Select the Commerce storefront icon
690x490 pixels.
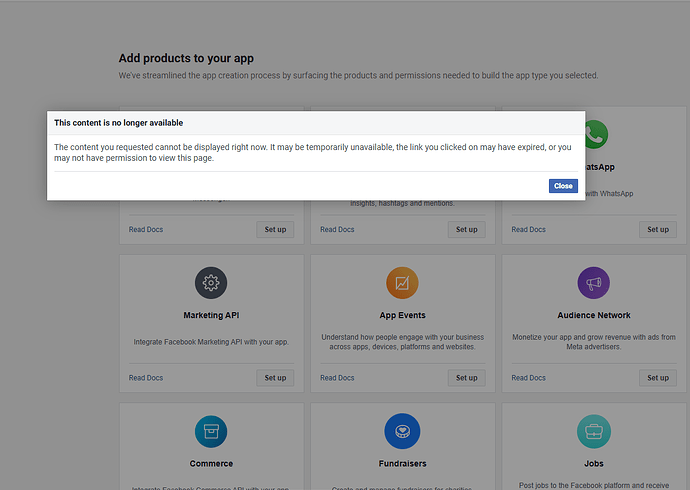point(211,431)
